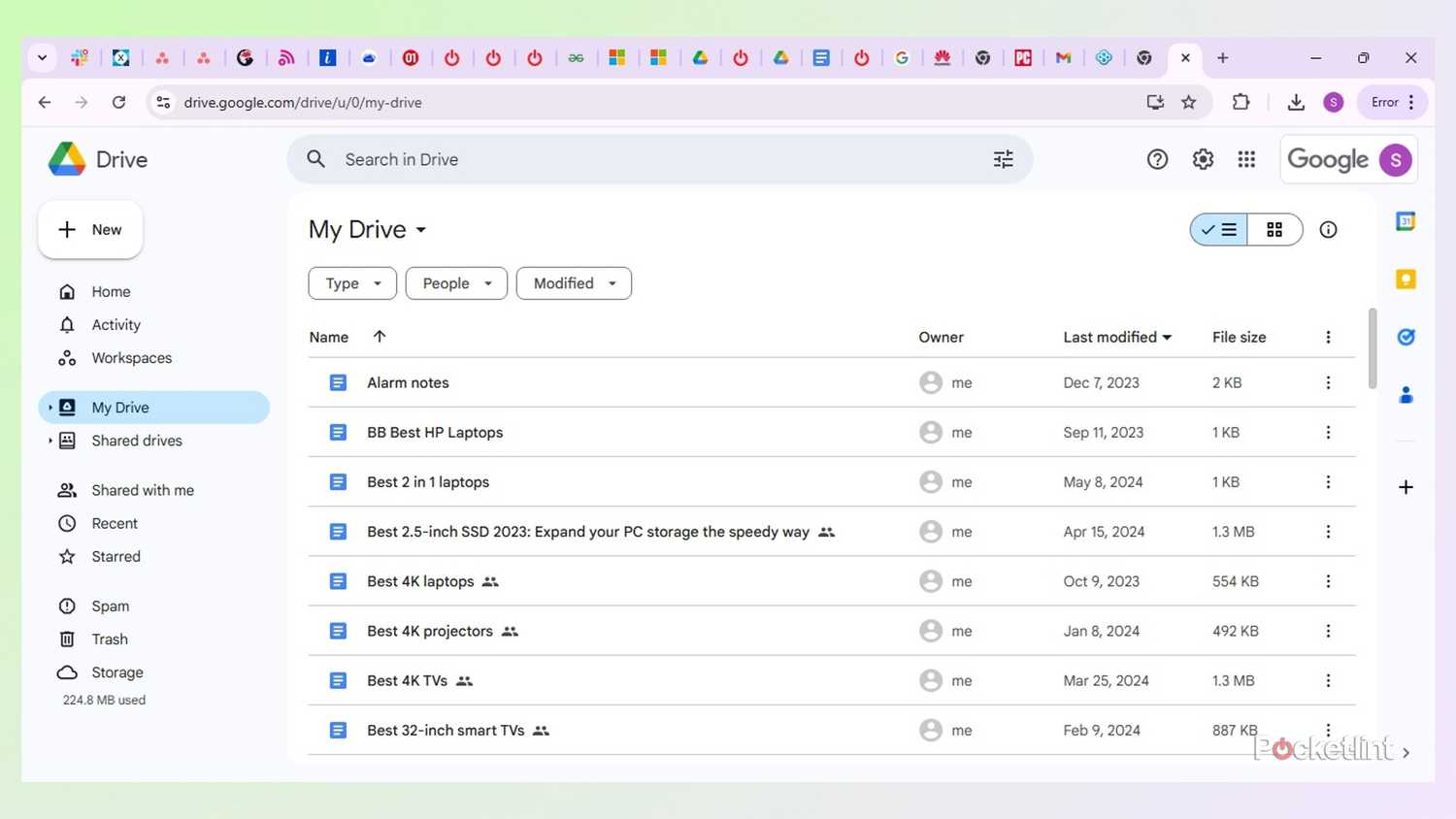The height and width of the screenshot is (819, 1456).
Task: Open the Google account profile avatar
Action: pyautogui.click(x=1395, y=159)
